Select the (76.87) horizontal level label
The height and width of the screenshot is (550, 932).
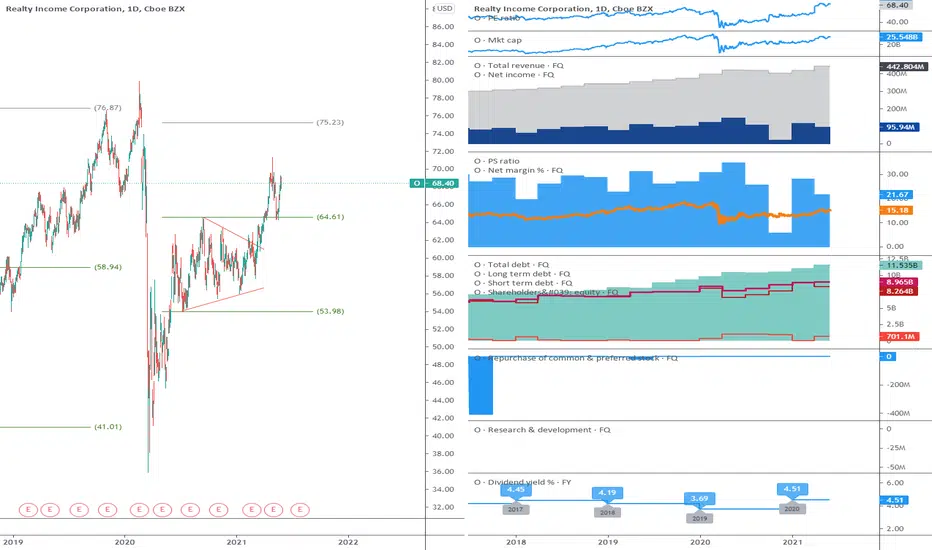pos(108,108)
